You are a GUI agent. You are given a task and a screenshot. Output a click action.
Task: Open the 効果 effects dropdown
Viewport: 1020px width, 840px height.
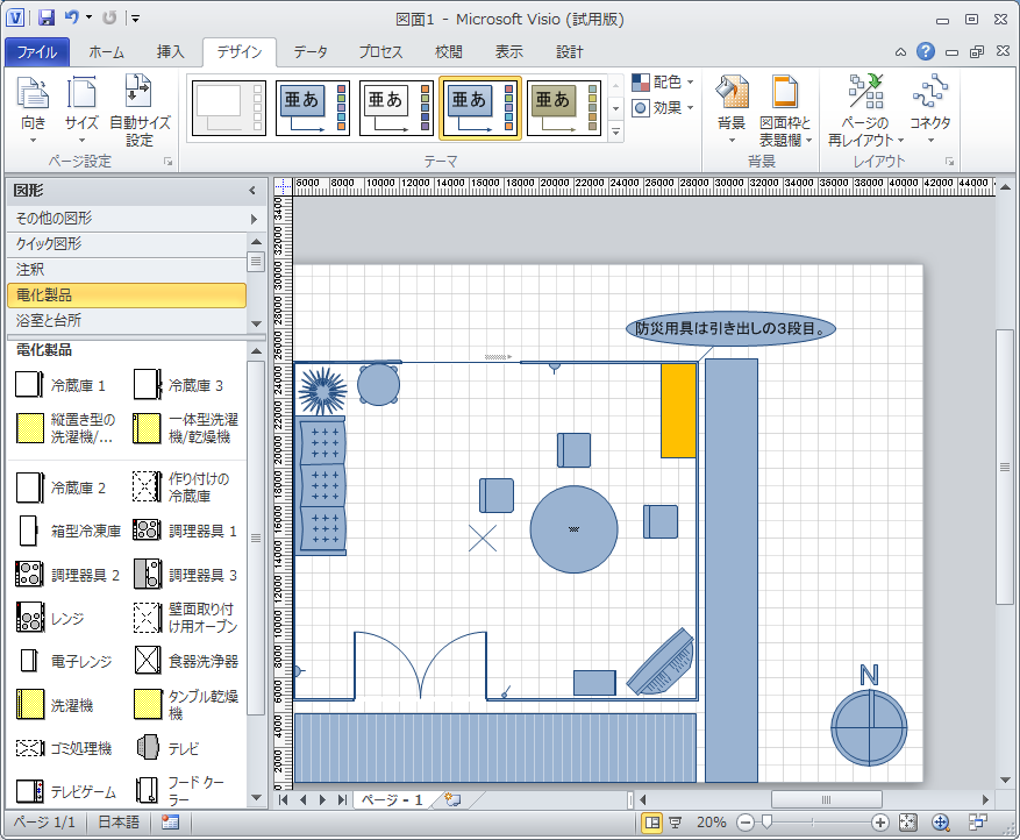coord(663,107)
